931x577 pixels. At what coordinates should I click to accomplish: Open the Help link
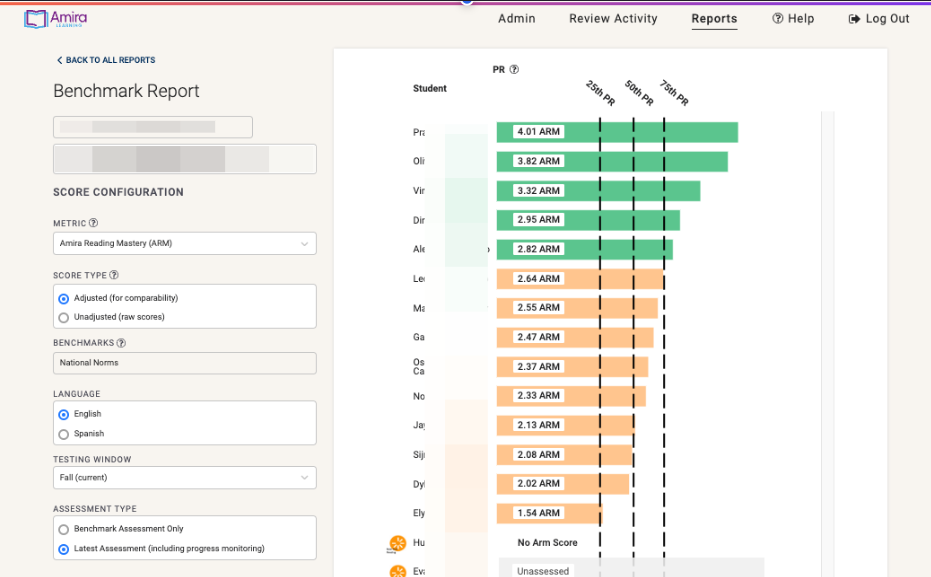pos(793,19)
